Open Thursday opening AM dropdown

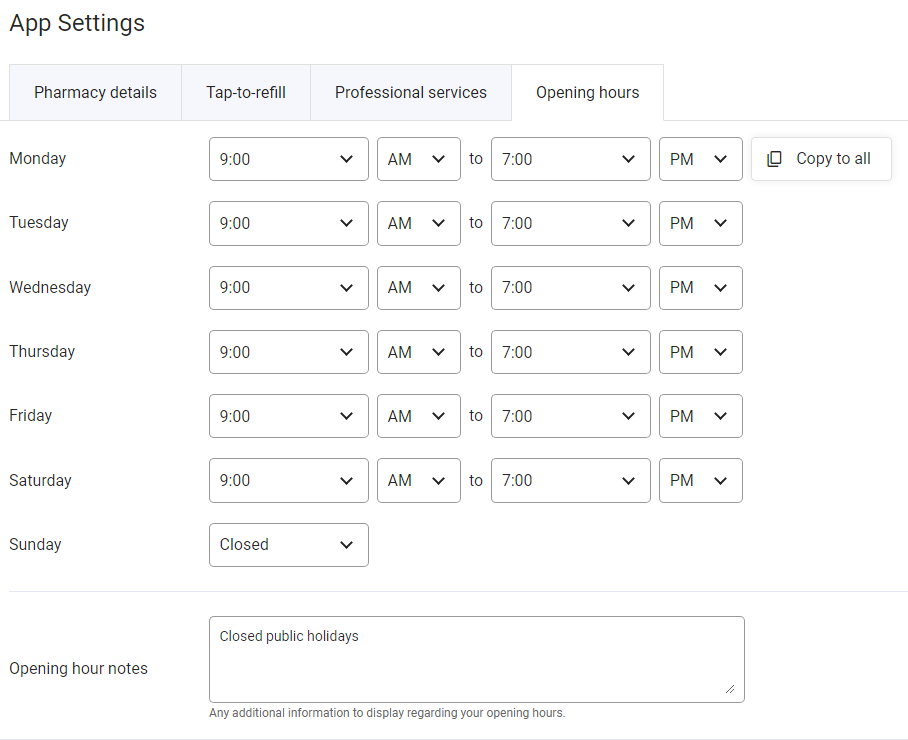[x=419, y=352]
